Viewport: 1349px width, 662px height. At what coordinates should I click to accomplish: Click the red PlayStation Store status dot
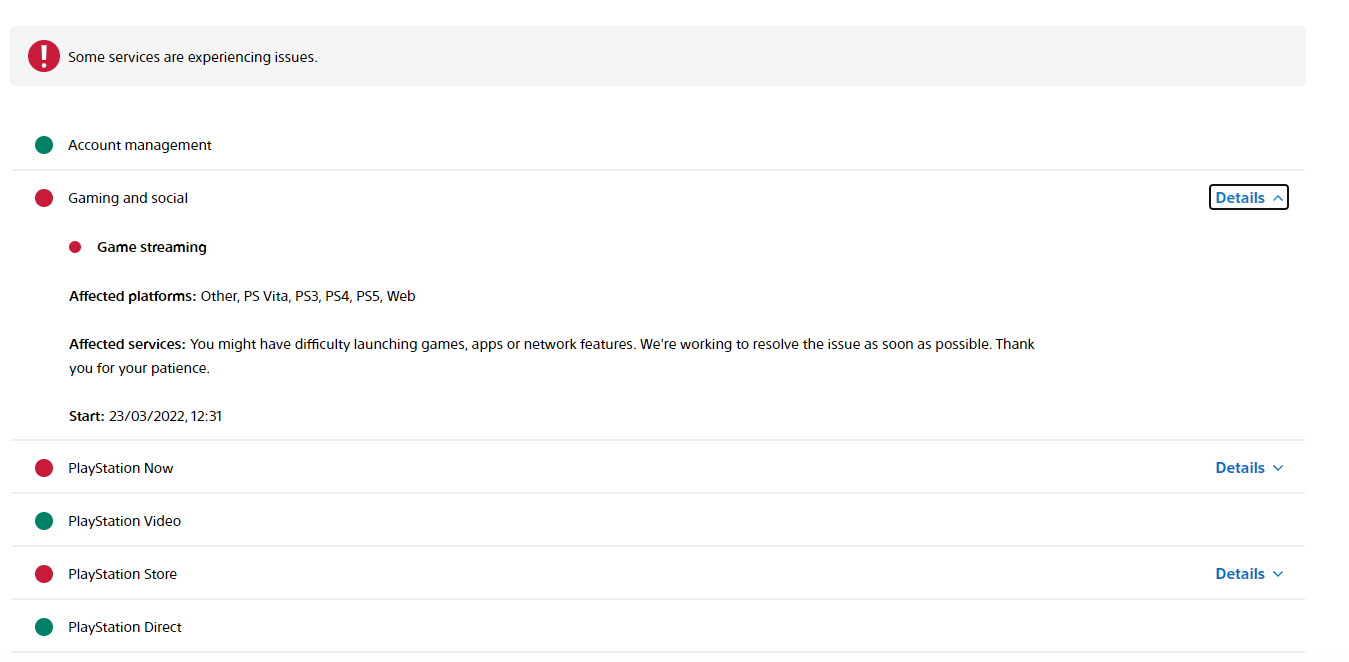(44, 574)
